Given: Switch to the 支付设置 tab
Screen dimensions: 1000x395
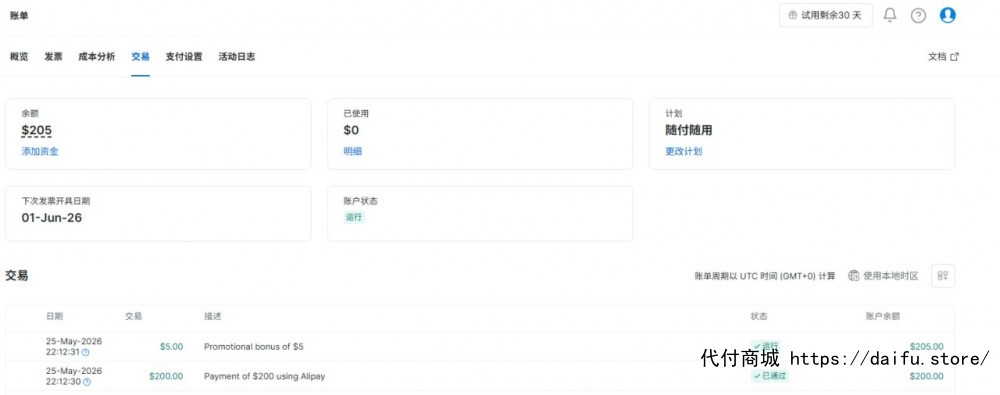Looking at the screenshot, I should pos(184,57).
